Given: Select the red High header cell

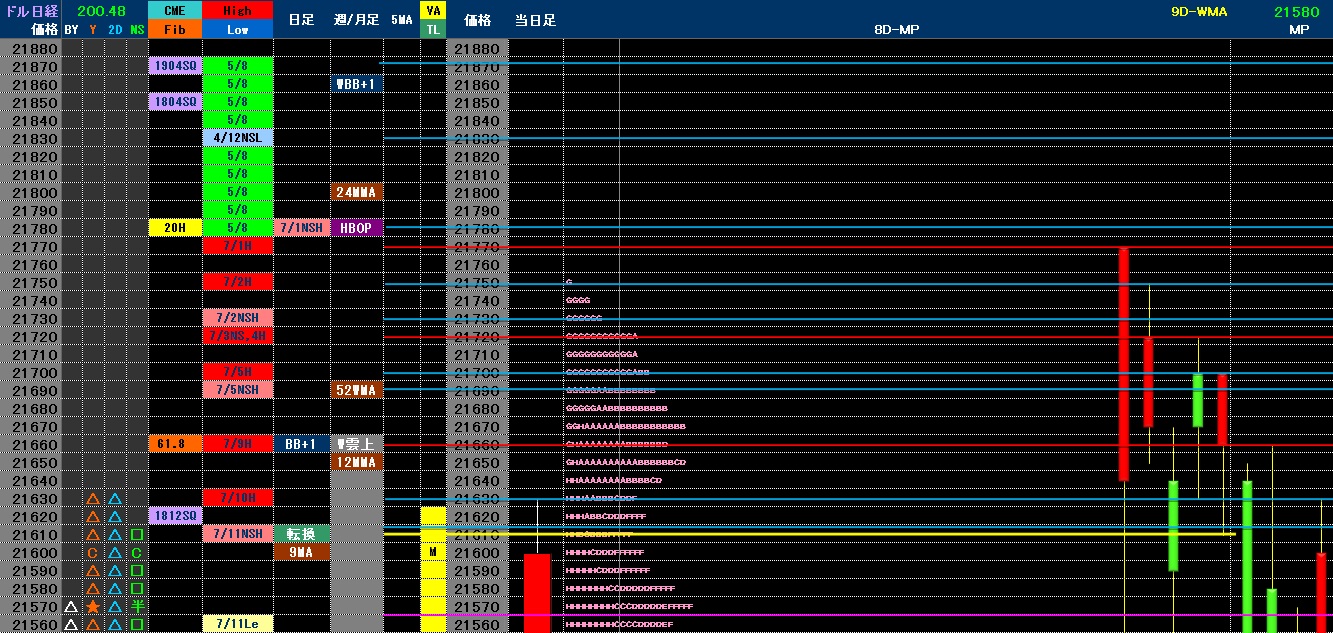Looking at the screenshot, I should (238, 10).
